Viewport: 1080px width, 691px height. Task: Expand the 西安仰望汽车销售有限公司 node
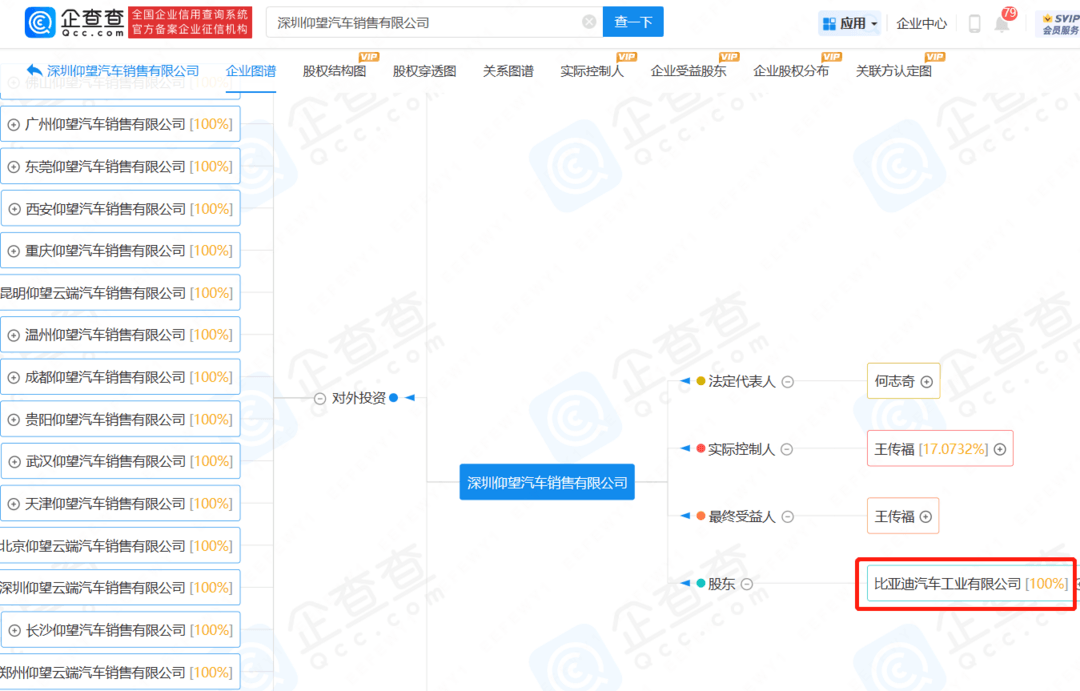pyautogui.click(x=14, y=209)
